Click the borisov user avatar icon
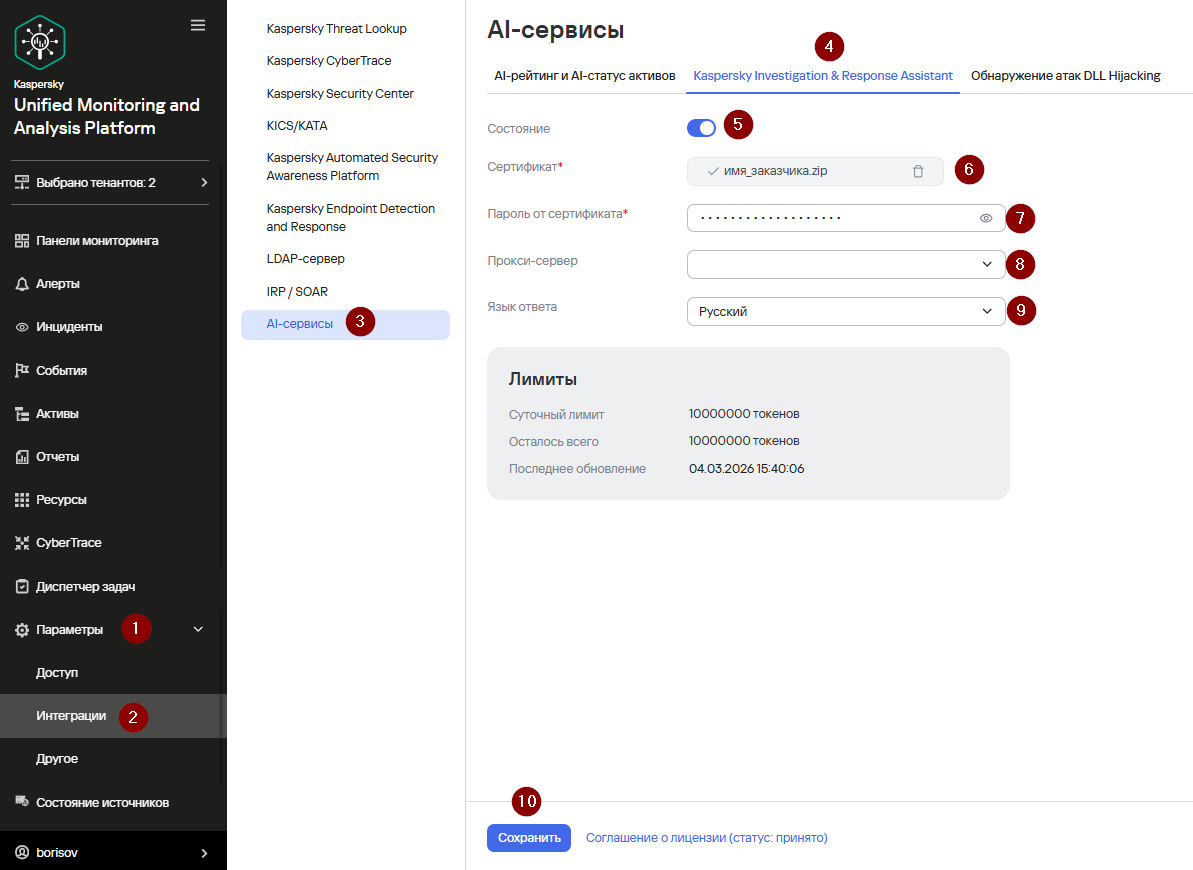 22,852
